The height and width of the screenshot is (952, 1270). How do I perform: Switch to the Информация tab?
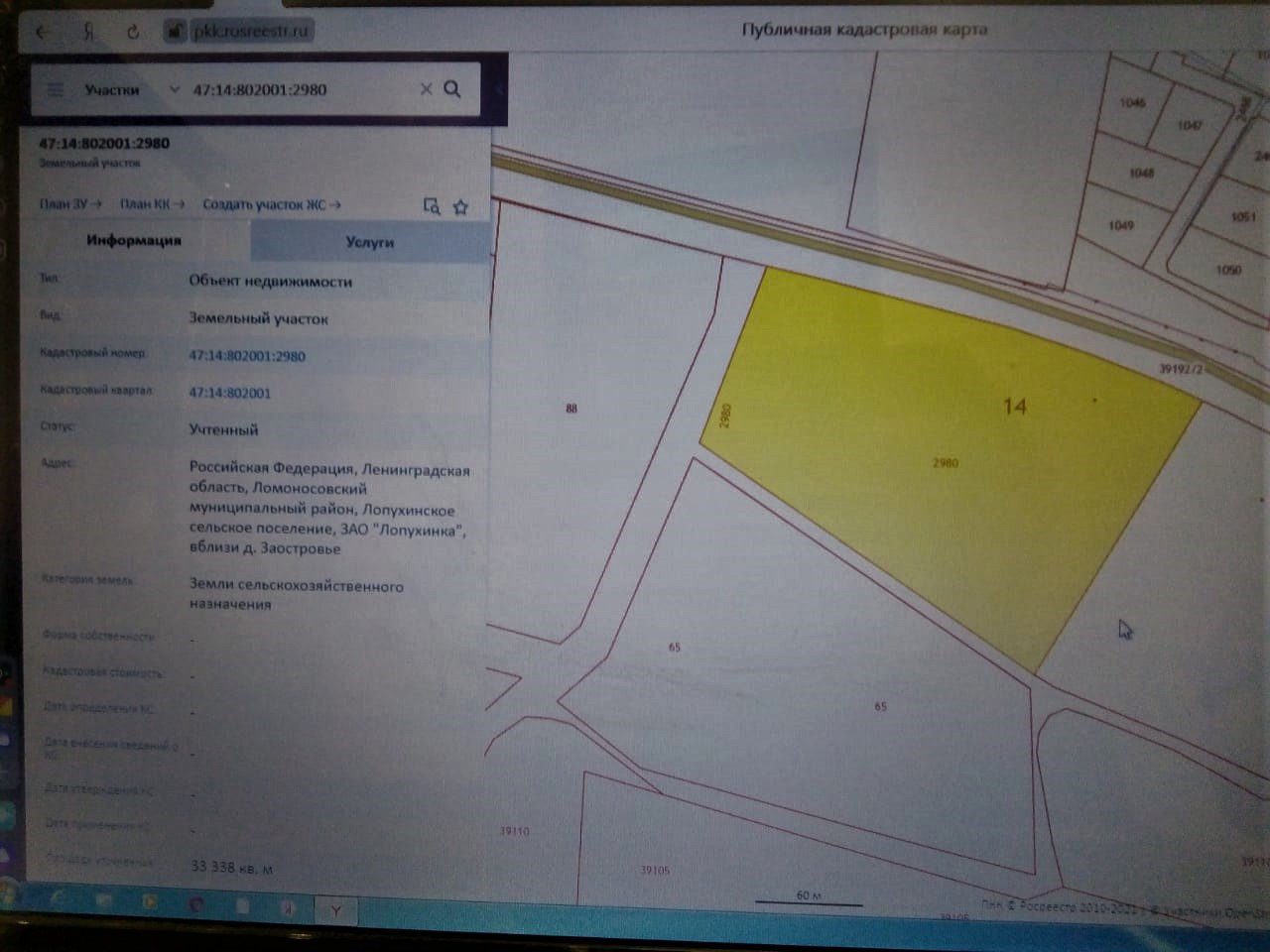point(134,240)
